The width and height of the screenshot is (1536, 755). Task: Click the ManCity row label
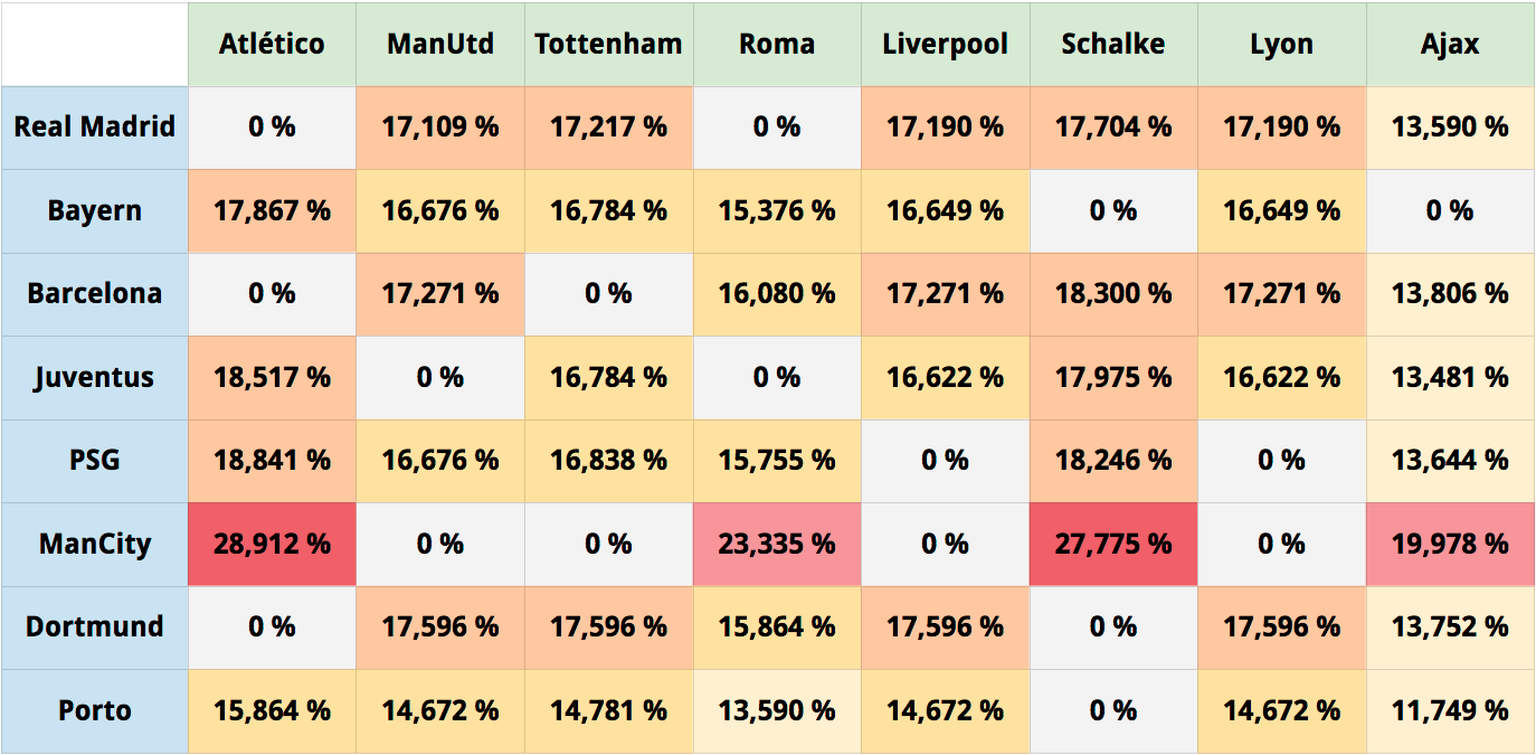(94, 544)
